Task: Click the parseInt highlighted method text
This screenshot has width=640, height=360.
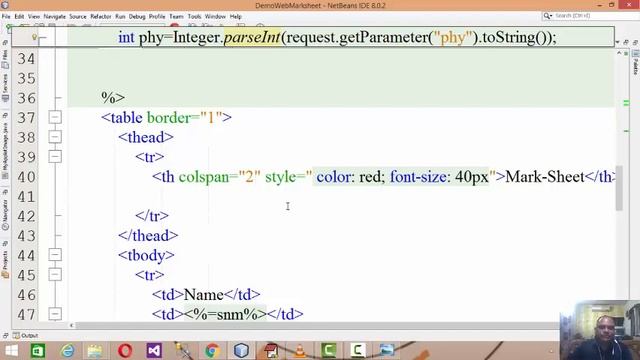Action: click(252, 38)
